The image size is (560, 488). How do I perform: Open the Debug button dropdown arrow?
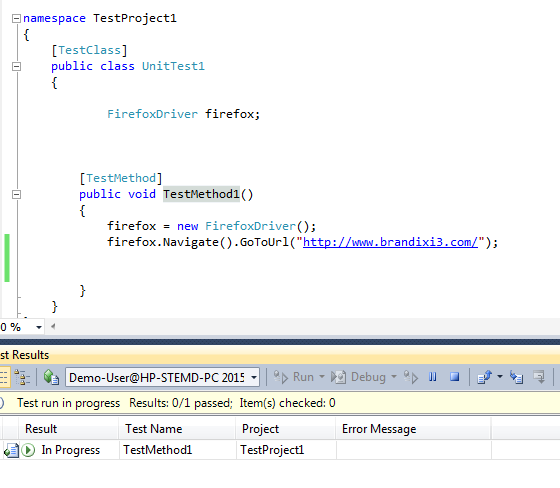pyautogui.click(x=394, y=377)
